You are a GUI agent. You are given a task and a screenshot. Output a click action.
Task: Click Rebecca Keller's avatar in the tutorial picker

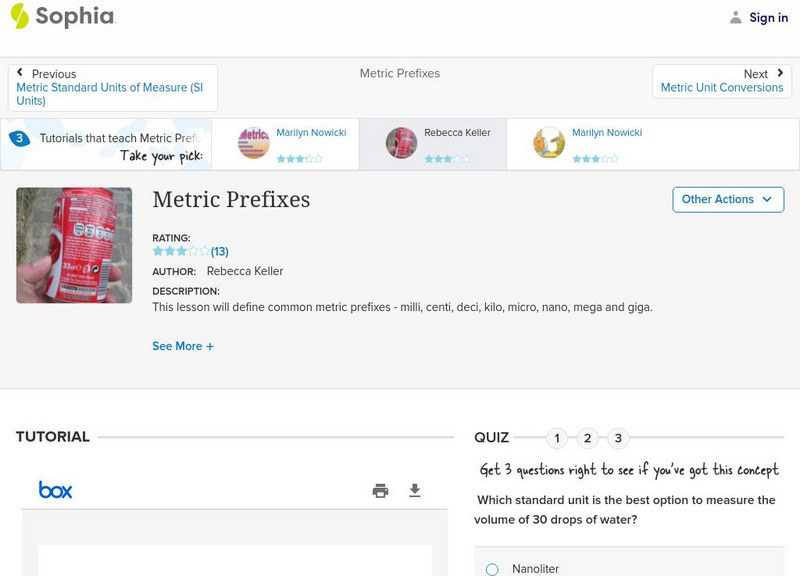(401, 143)
